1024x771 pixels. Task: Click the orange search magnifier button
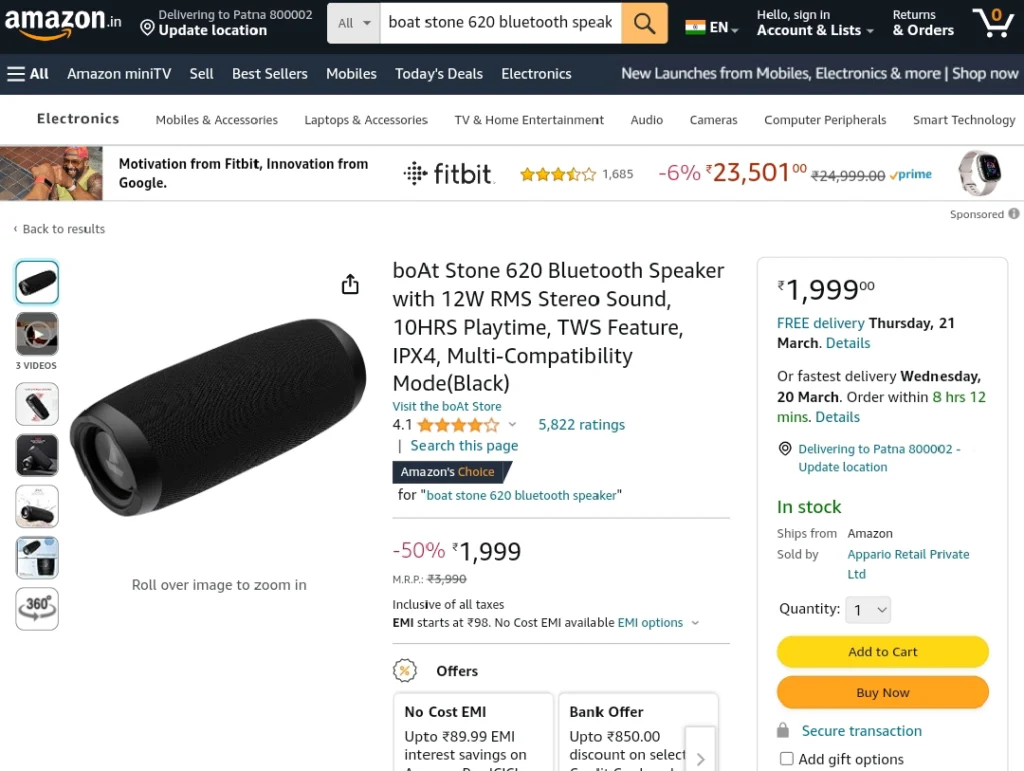pyautogui.click(x=644, y=24)
